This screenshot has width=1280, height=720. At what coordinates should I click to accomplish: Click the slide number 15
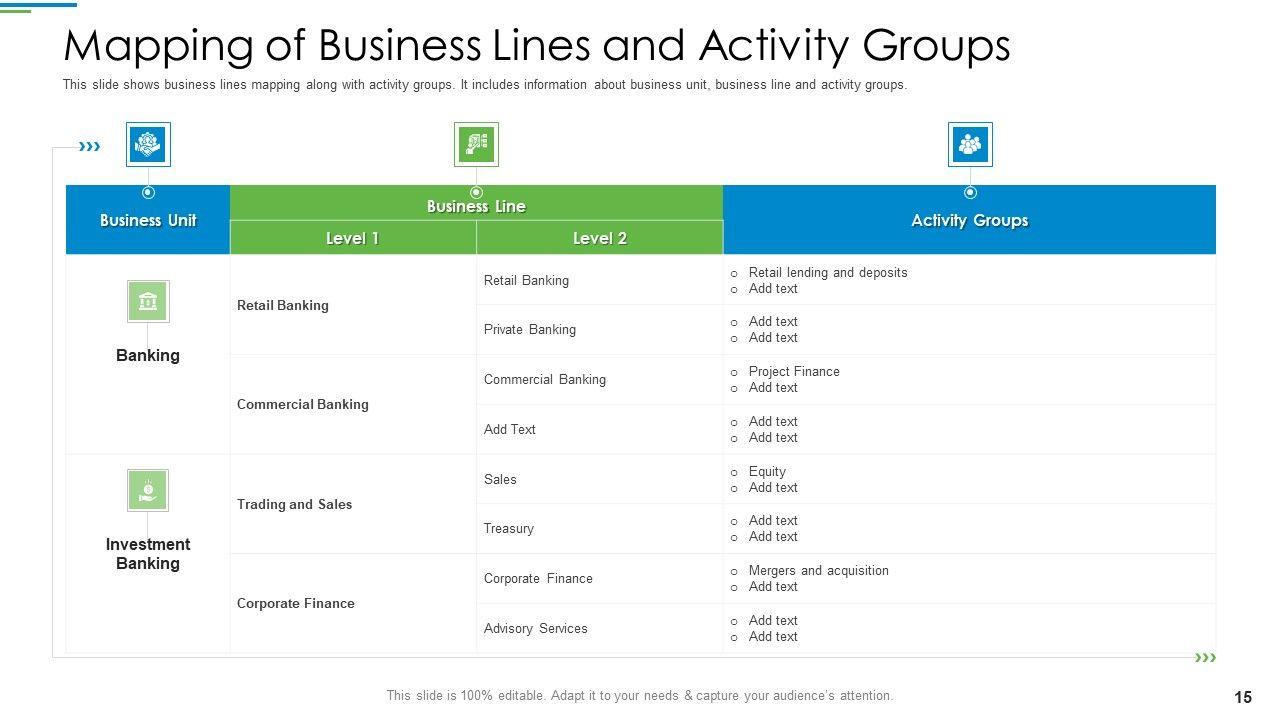click(1243, 697)
